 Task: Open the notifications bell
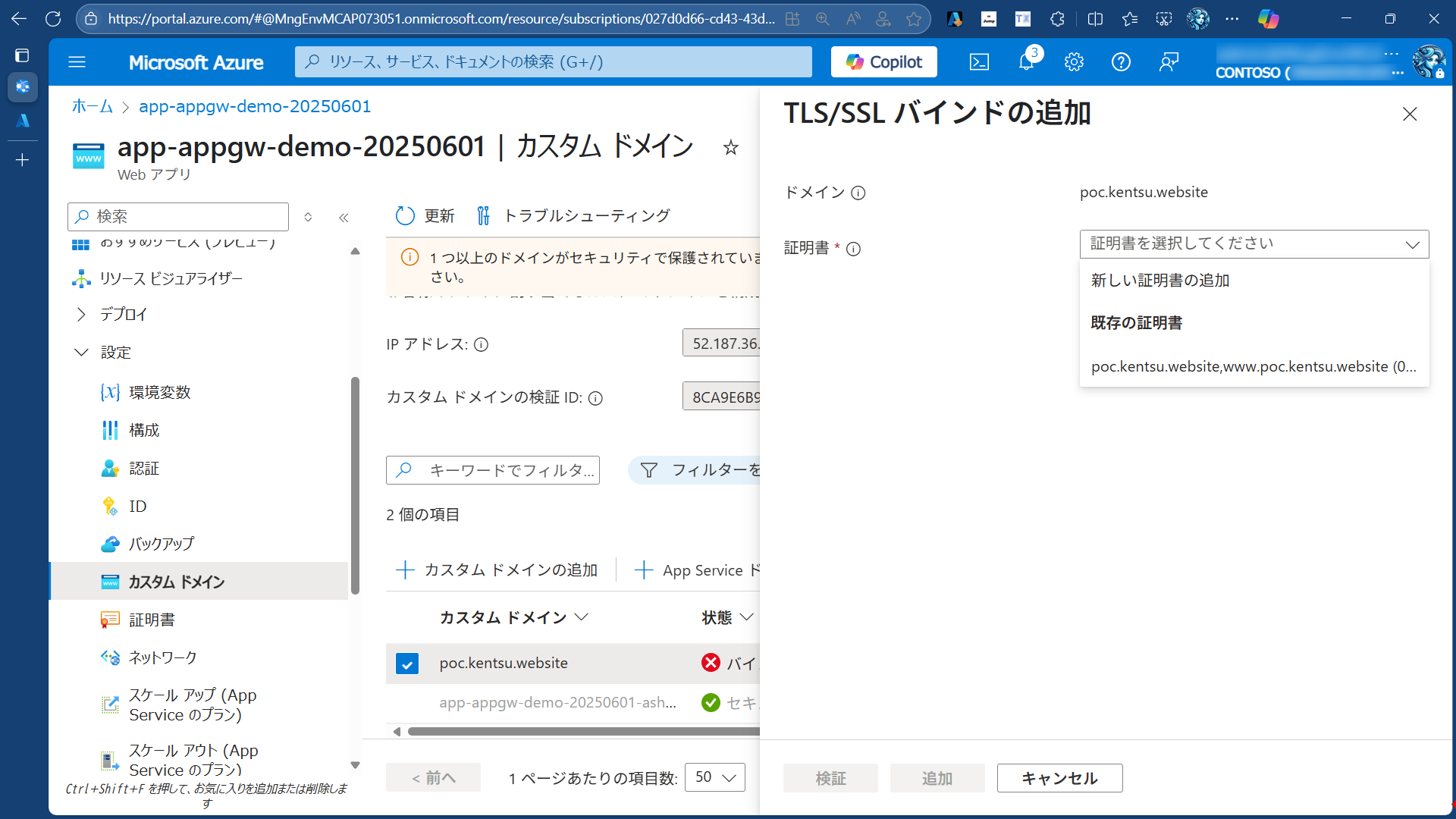point(1026,61)
